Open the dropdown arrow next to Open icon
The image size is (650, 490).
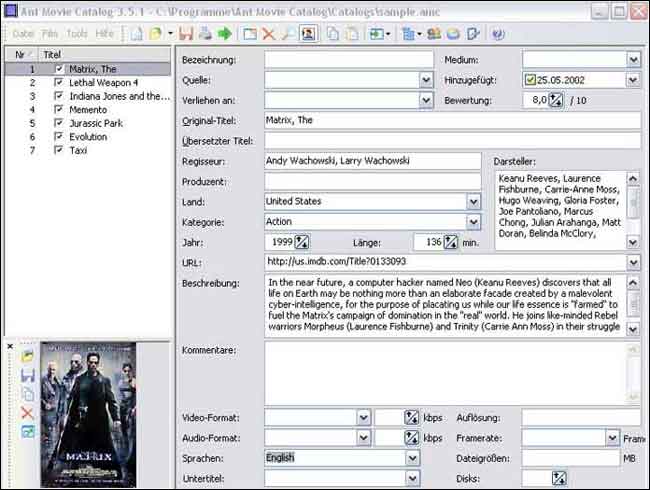[170, 34]
